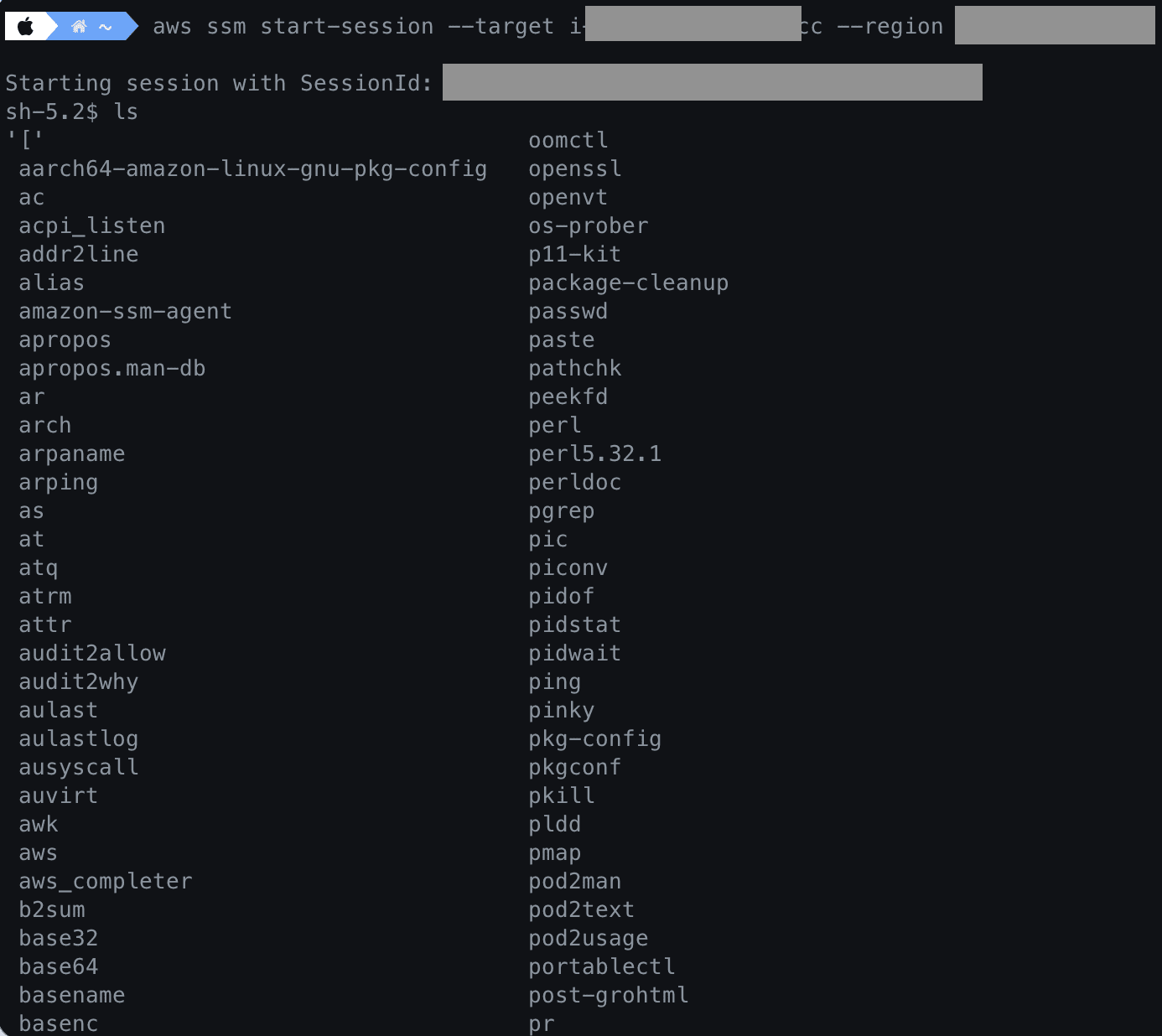Select the aarch64-amazon-linux-gnu-pkg-config entry
This screenshot has height=1036, width=1162.
tap(252, 168)
